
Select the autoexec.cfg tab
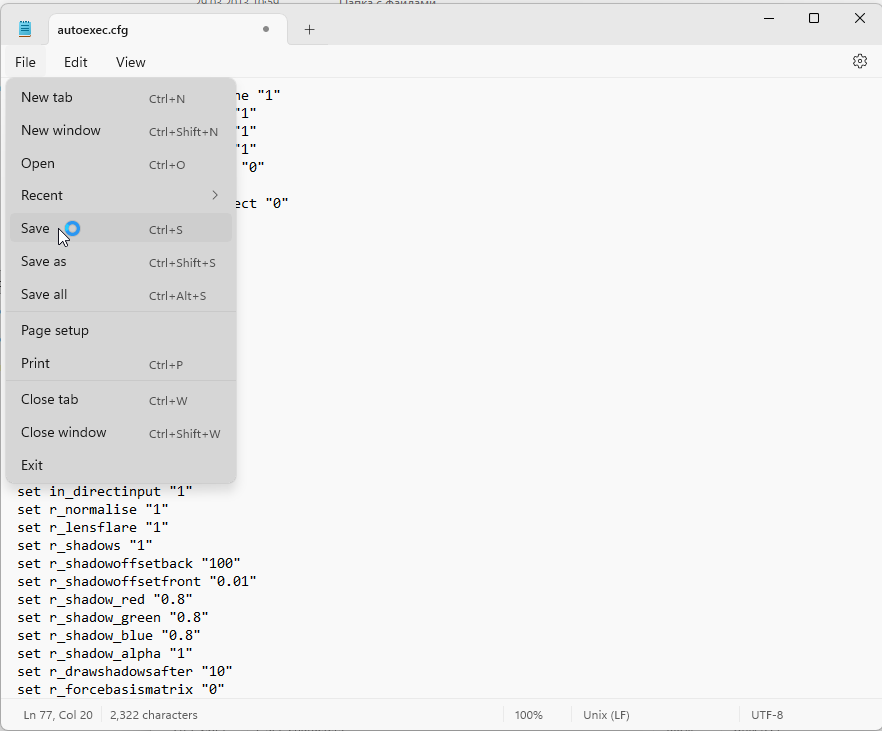[168, 30]
